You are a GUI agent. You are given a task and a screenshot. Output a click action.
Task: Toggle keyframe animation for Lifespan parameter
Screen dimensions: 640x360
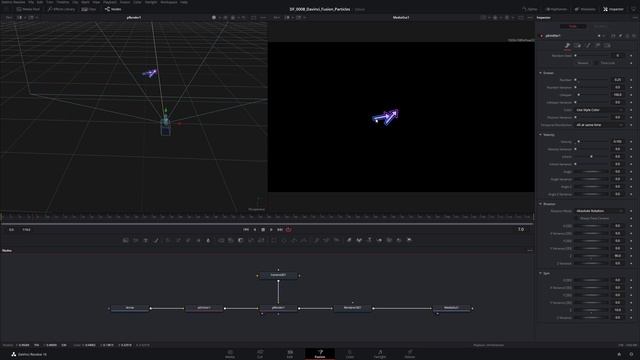(631, 95)
